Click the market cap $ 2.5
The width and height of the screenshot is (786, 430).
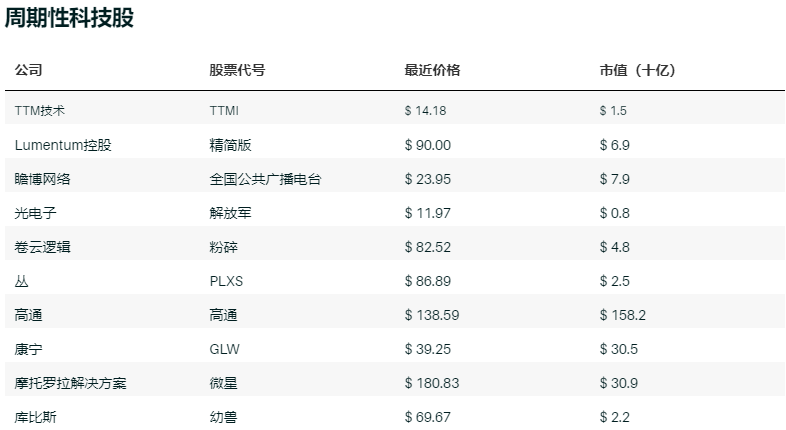point(615,282)
